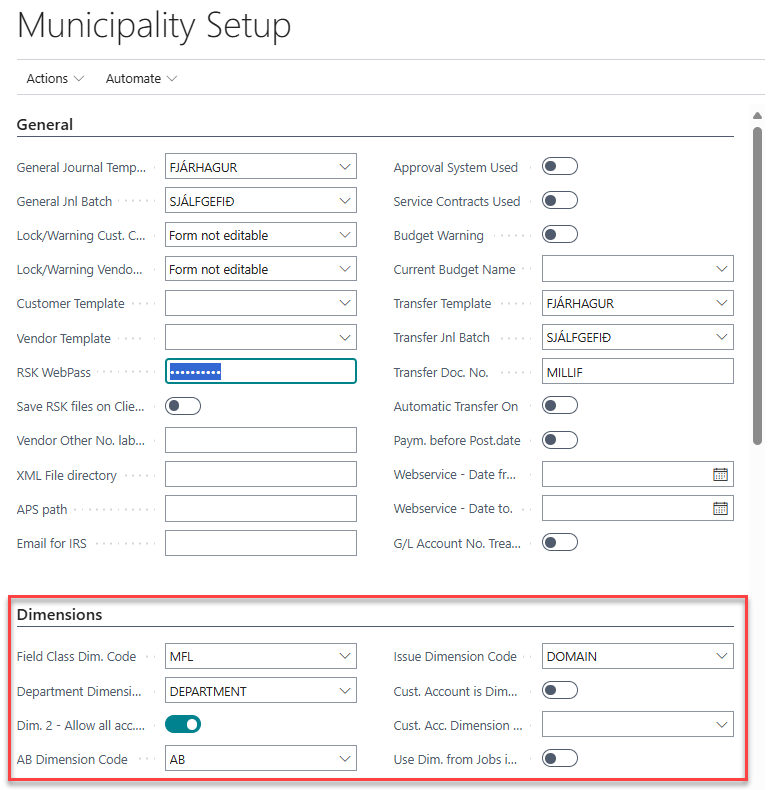Open the Actions menu
The image size is (777, 790).
[55, 78]
